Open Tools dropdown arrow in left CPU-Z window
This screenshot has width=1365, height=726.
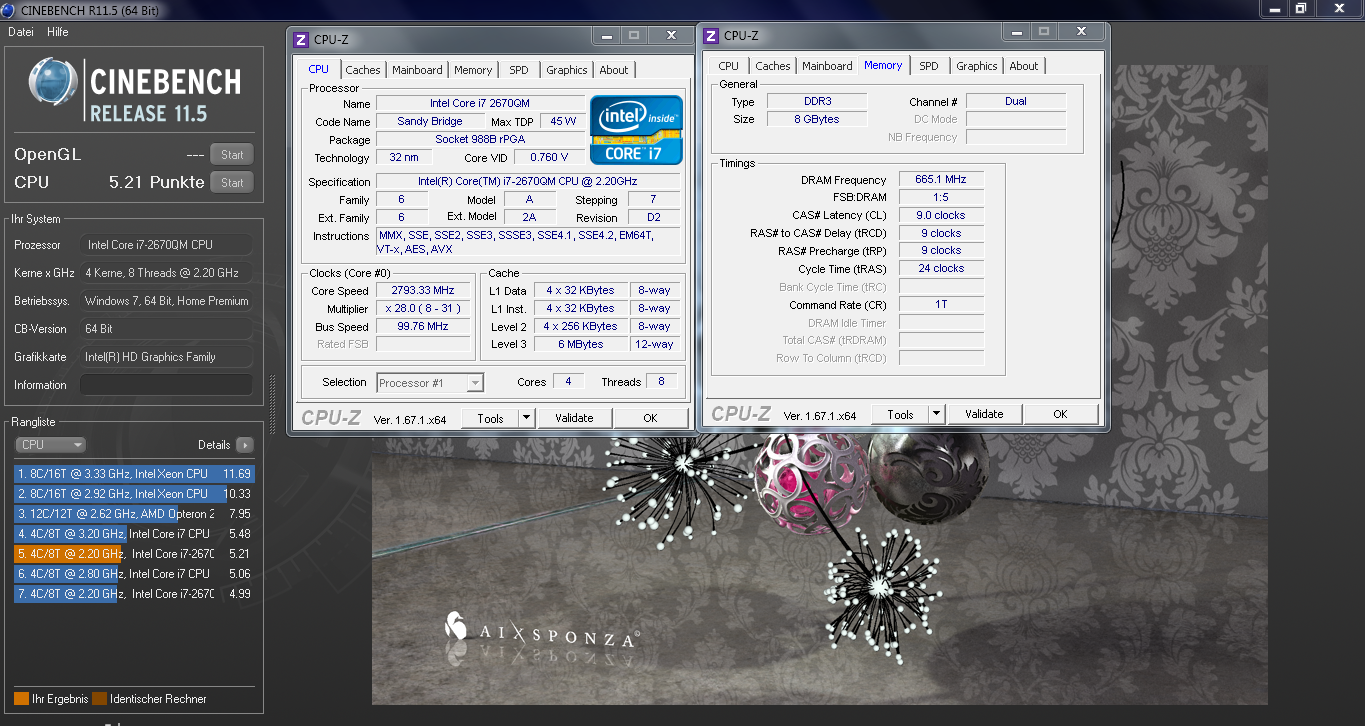pos(528,418)
